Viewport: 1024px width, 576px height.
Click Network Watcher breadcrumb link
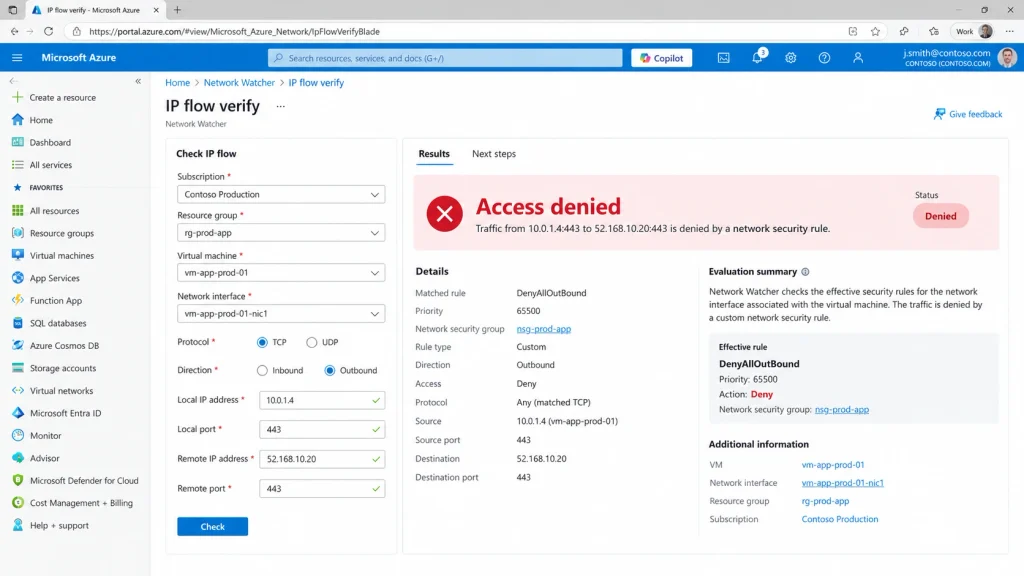pyautogui.click(x=239, y=83)
